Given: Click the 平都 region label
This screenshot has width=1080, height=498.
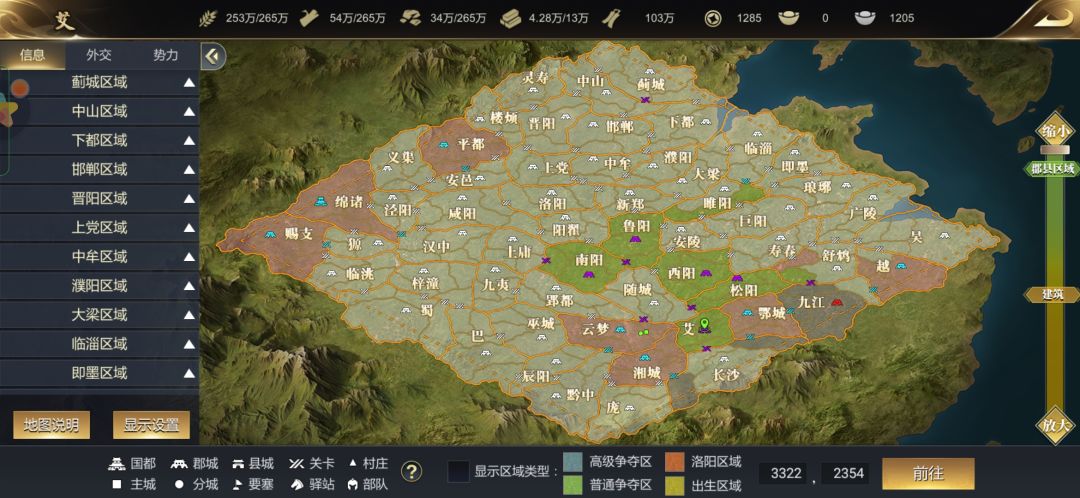Looking at the screenshot, I should coord(471,144).
